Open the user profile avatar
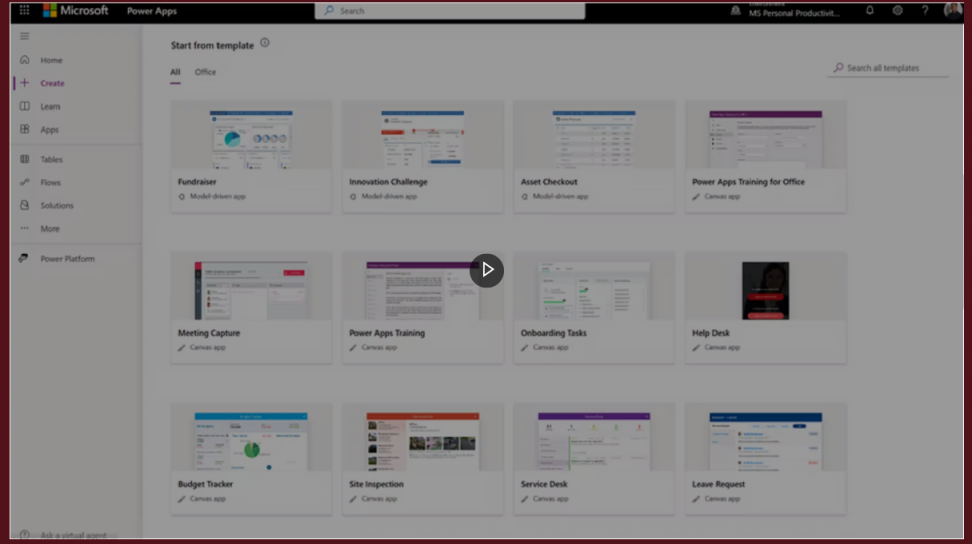This screenshot has width=972, height=544. [x=952, y=10]
